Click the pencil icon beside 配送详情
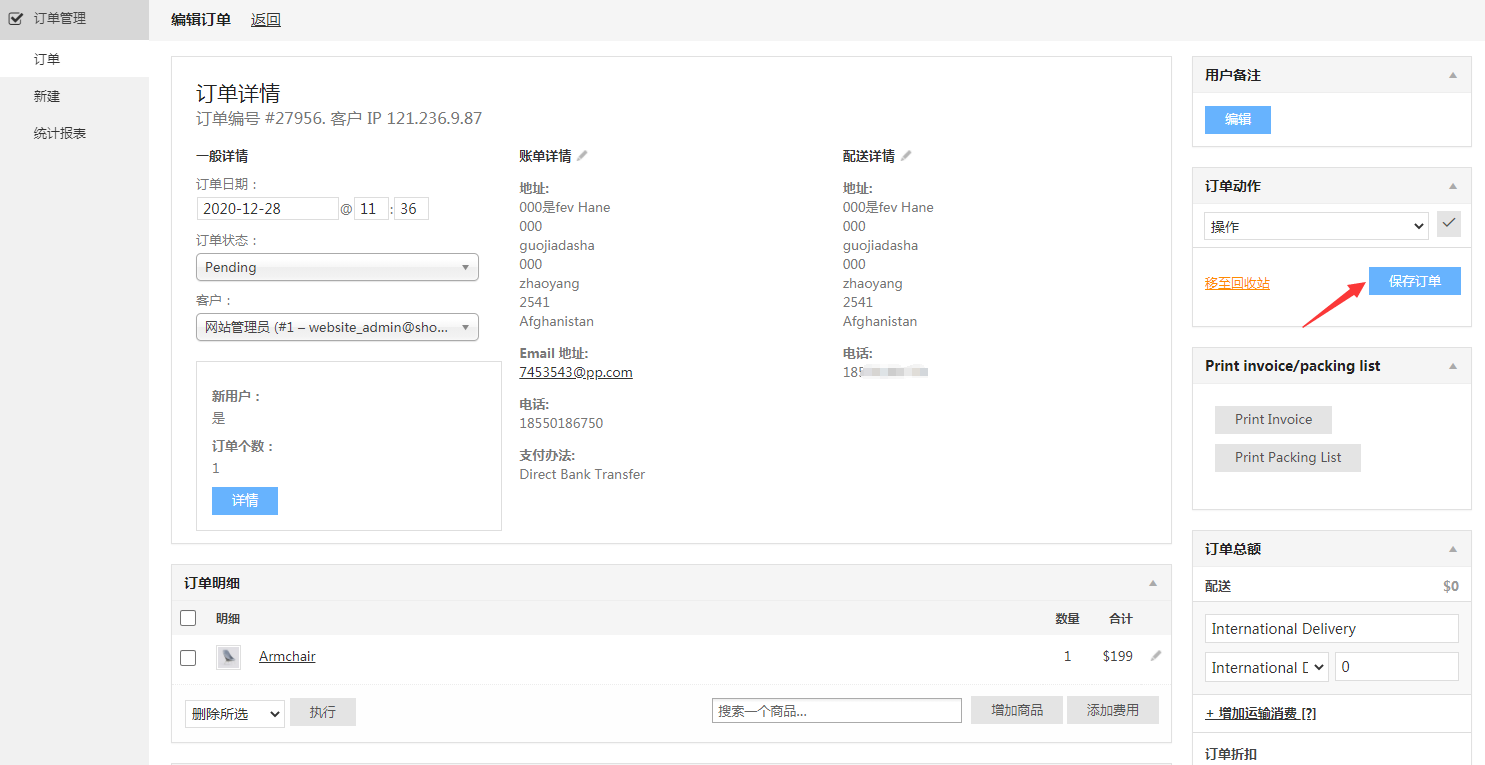 906,156
